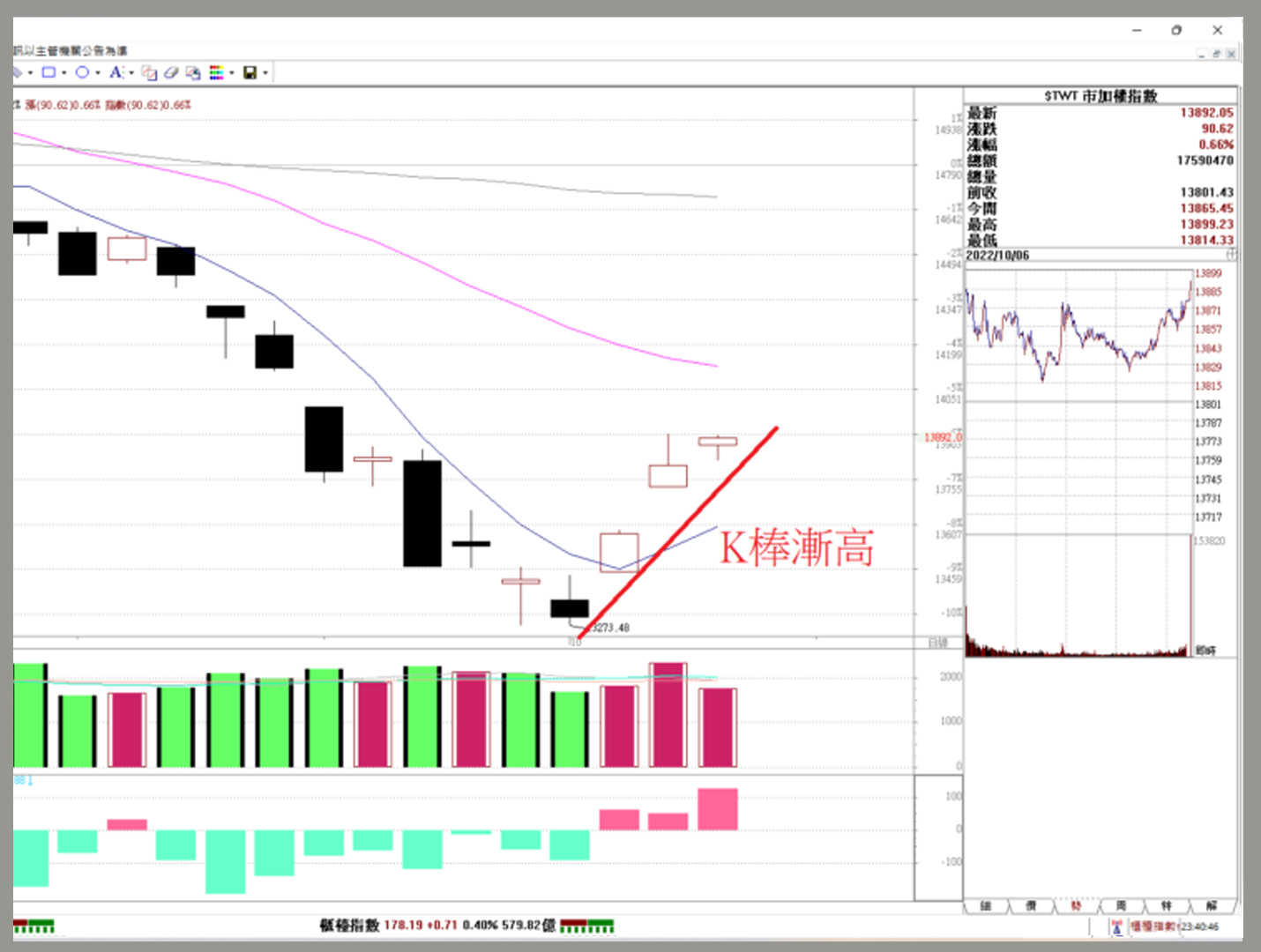Click the 前收 row label
This screenshot has width=1261, height=952.
(x=981, y=192)
